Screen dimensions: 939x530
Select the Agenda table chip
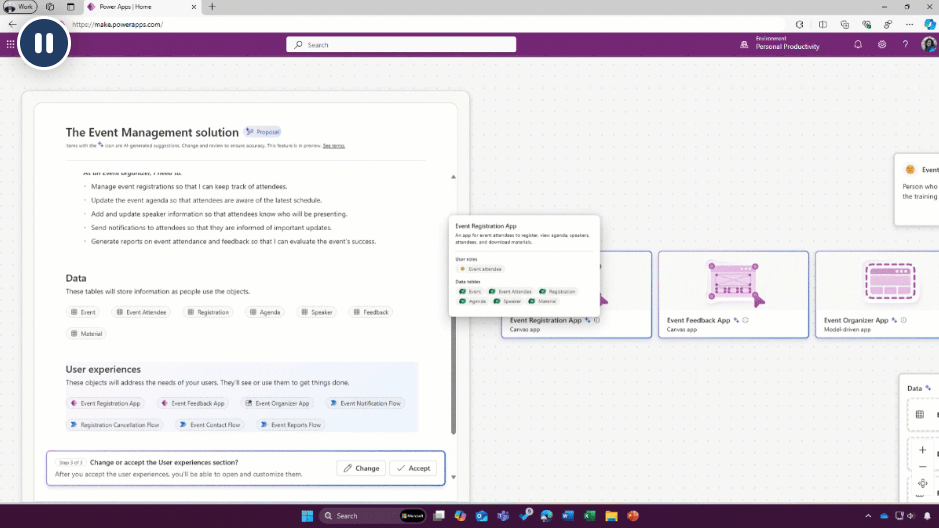pyautogui.click(x=265, y=312)
